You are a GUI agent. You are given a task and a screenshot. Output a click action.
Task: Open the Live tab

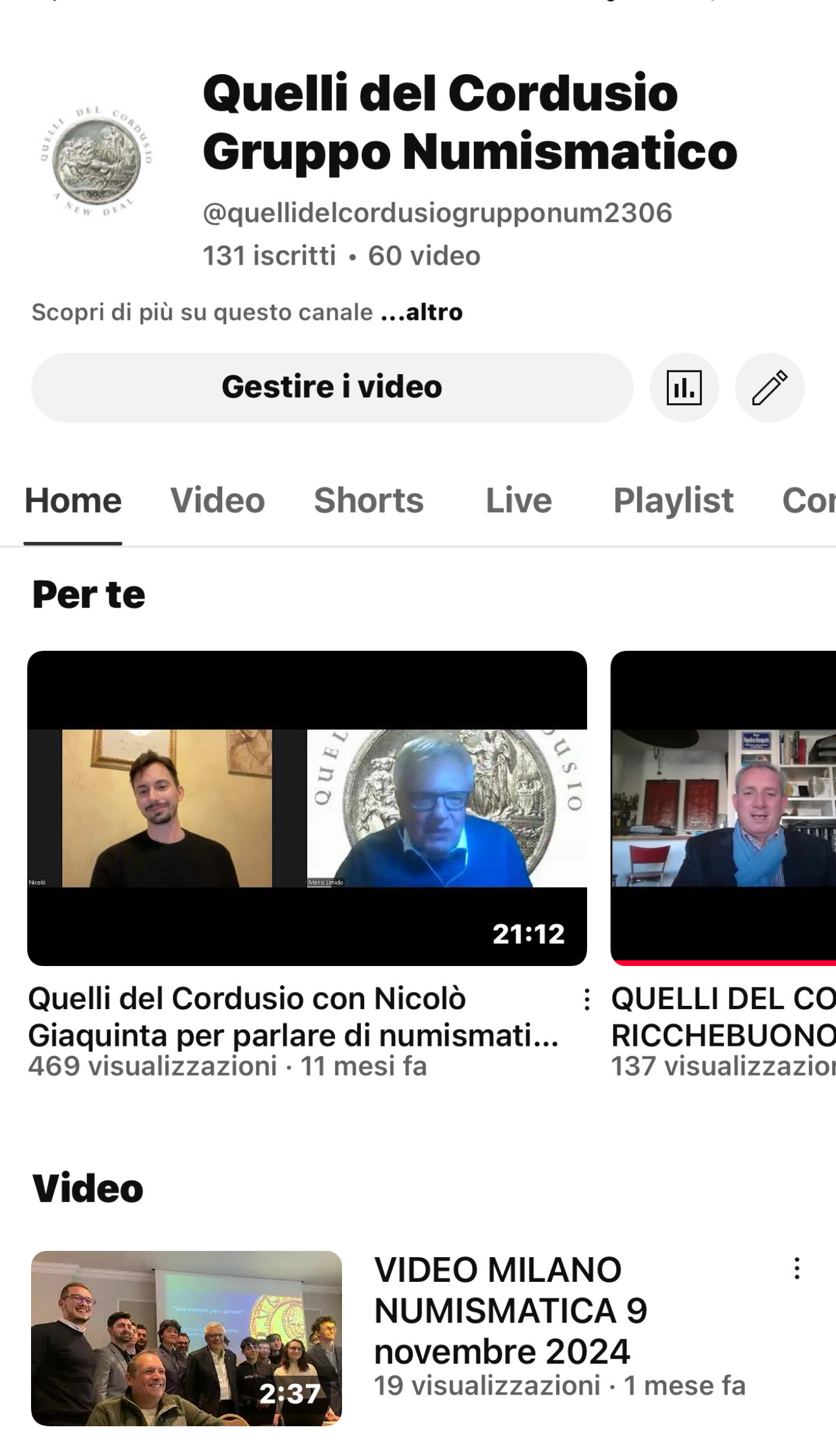tap(519, 501)
